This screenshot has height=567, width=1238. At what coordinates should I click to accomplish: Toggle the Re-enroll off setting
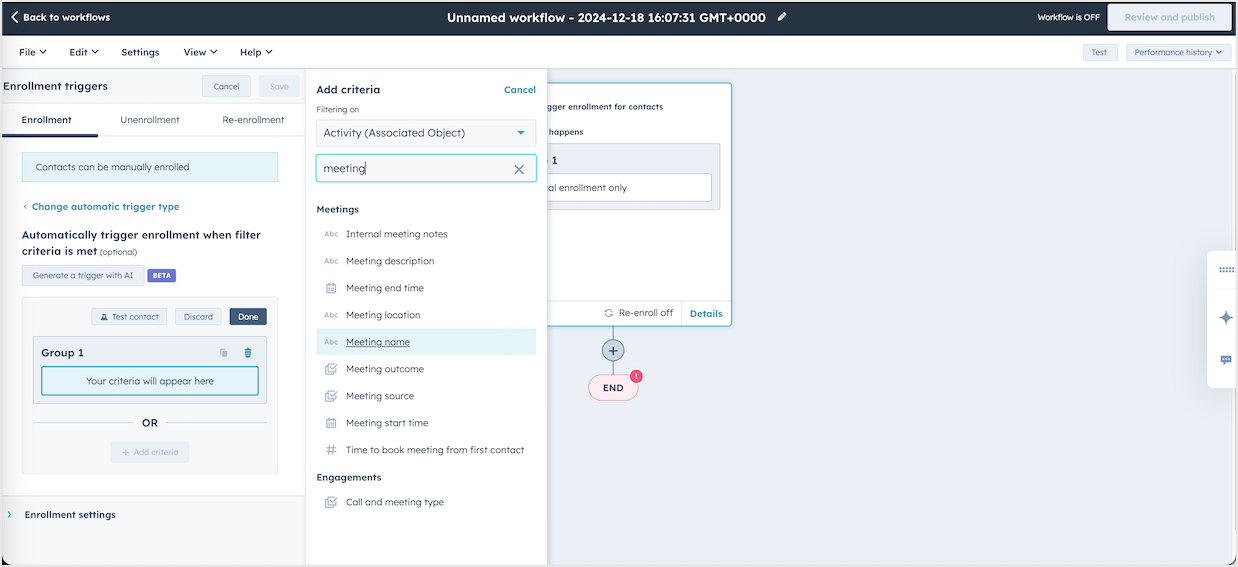pos(637,313)
